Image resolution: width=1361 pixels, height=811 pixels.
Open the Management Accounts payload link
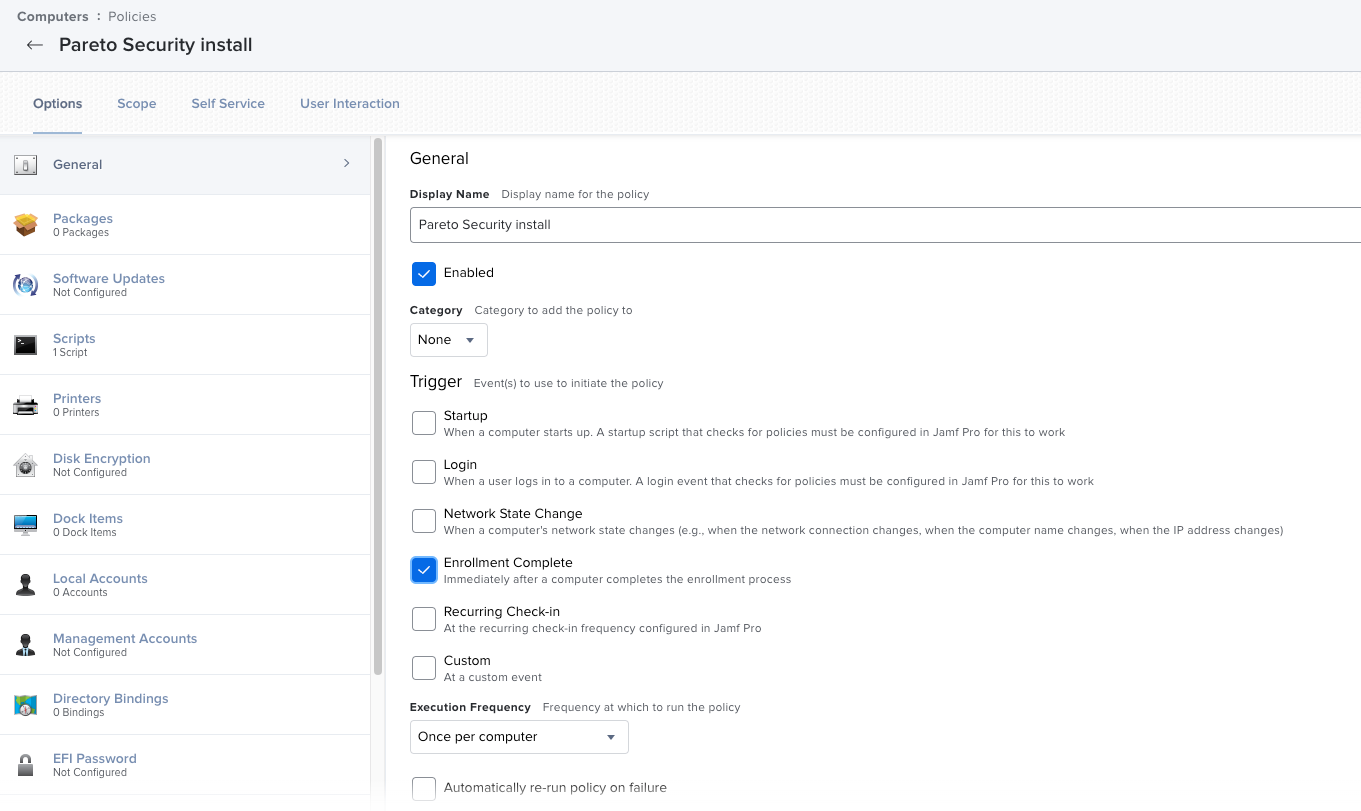(125, 638)
